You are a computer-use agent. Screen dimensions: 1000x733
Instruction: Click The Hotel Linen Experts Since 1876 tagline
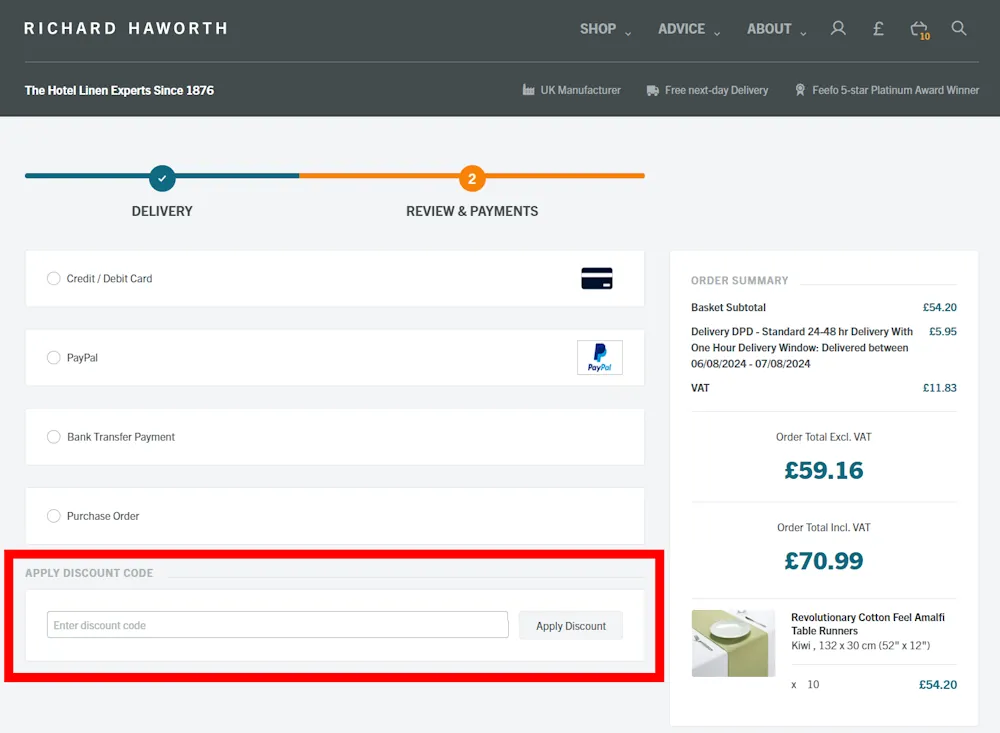tap(119, 91)
